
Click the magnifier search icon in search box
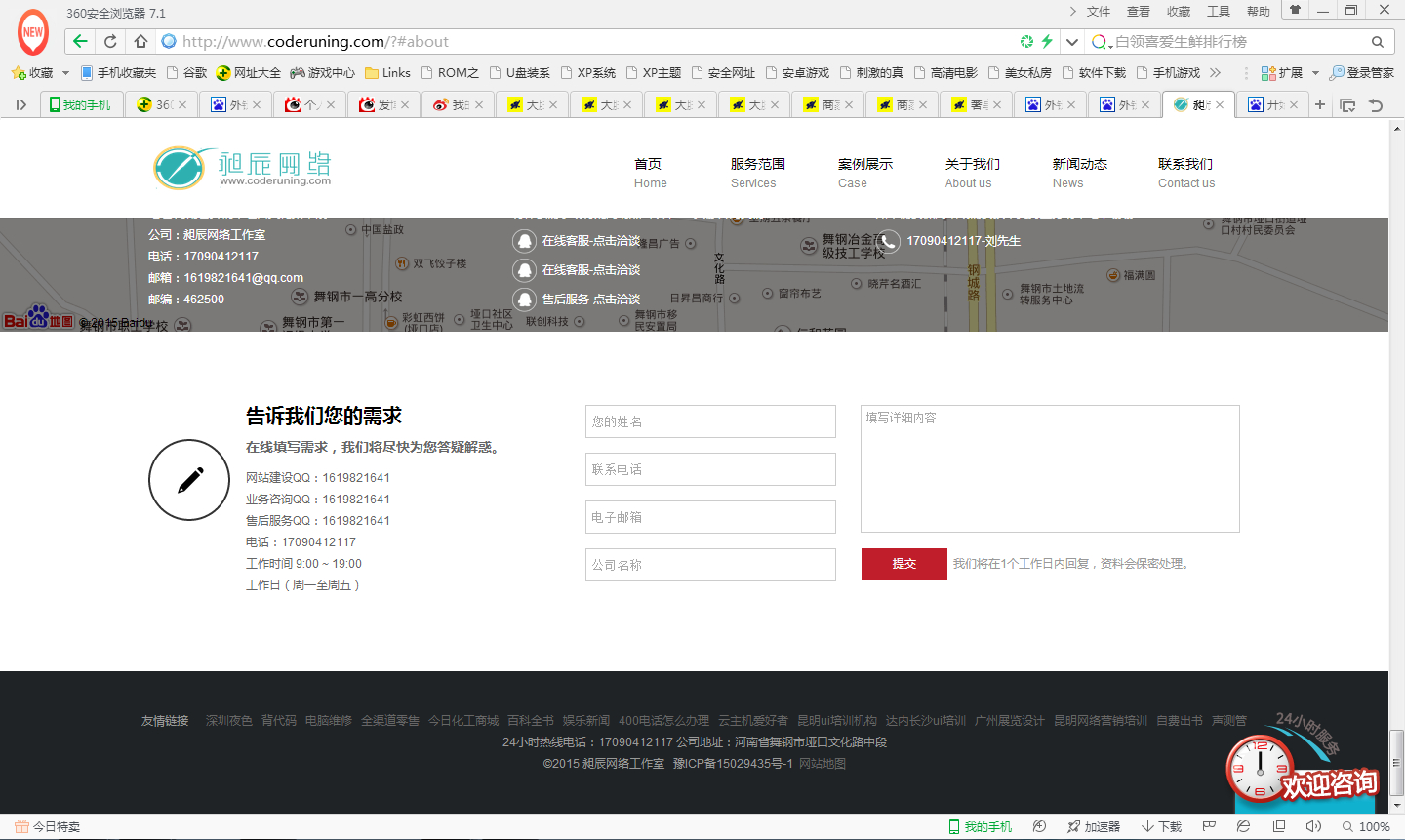1378,42
